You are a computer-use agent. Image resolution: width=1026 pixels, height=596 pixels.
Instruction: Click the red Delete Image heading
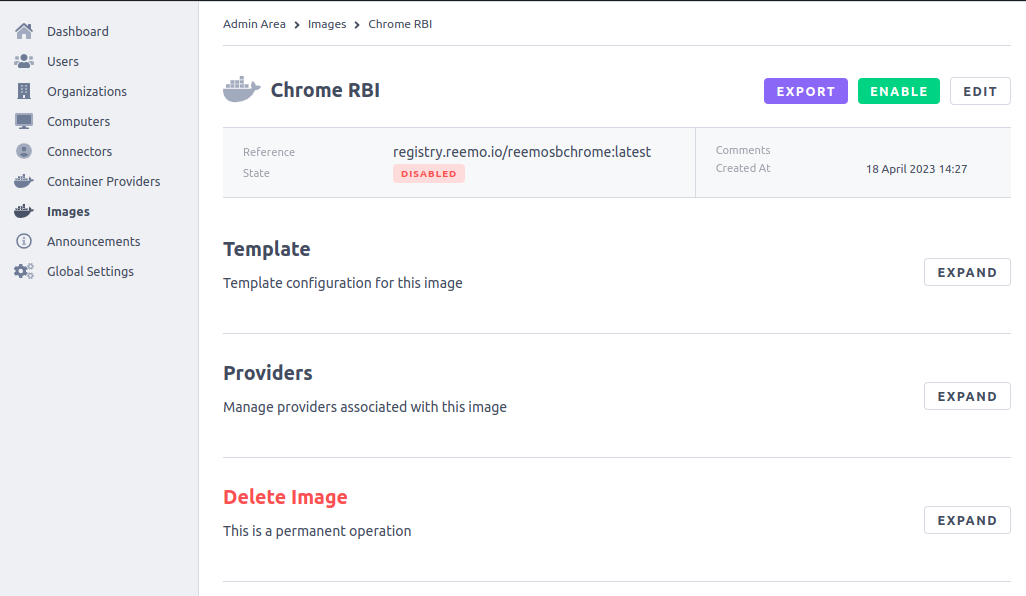click(x=285, y=497)
